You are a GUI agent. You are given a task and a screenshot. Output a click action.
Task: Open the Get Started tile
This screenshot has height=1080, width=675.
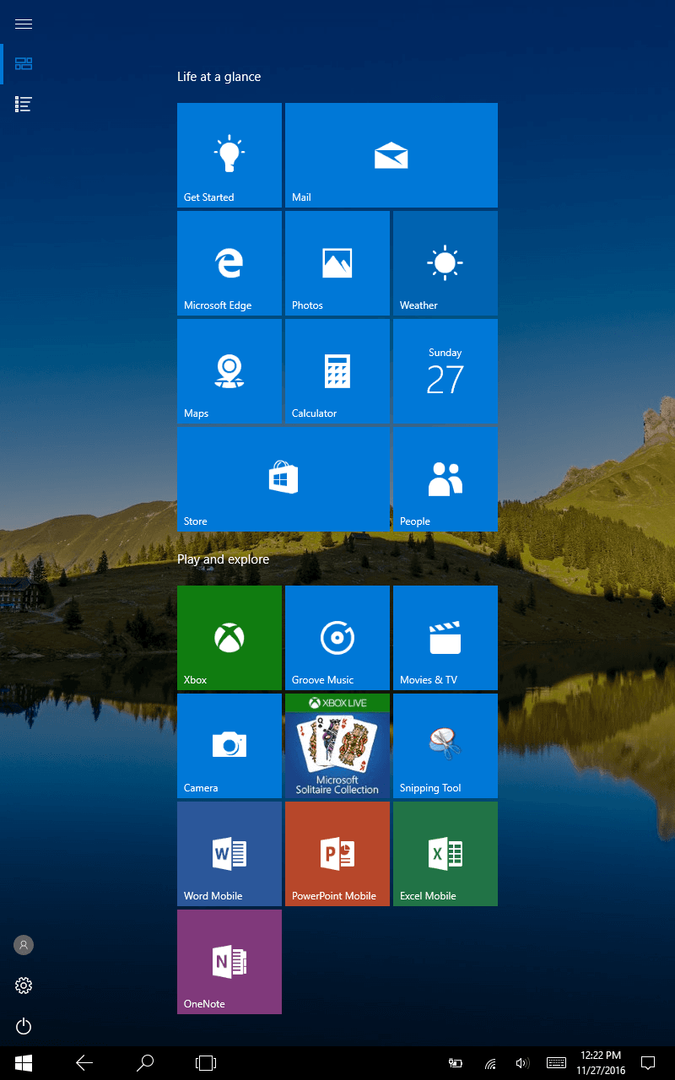point(229,155)
